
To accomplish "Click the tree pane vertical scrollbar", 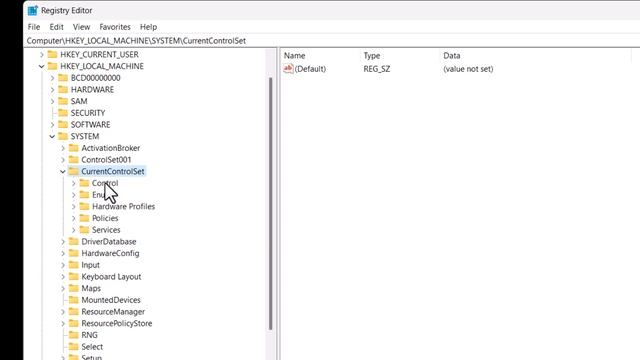I will pyautogui.click(x=270, y=203).
